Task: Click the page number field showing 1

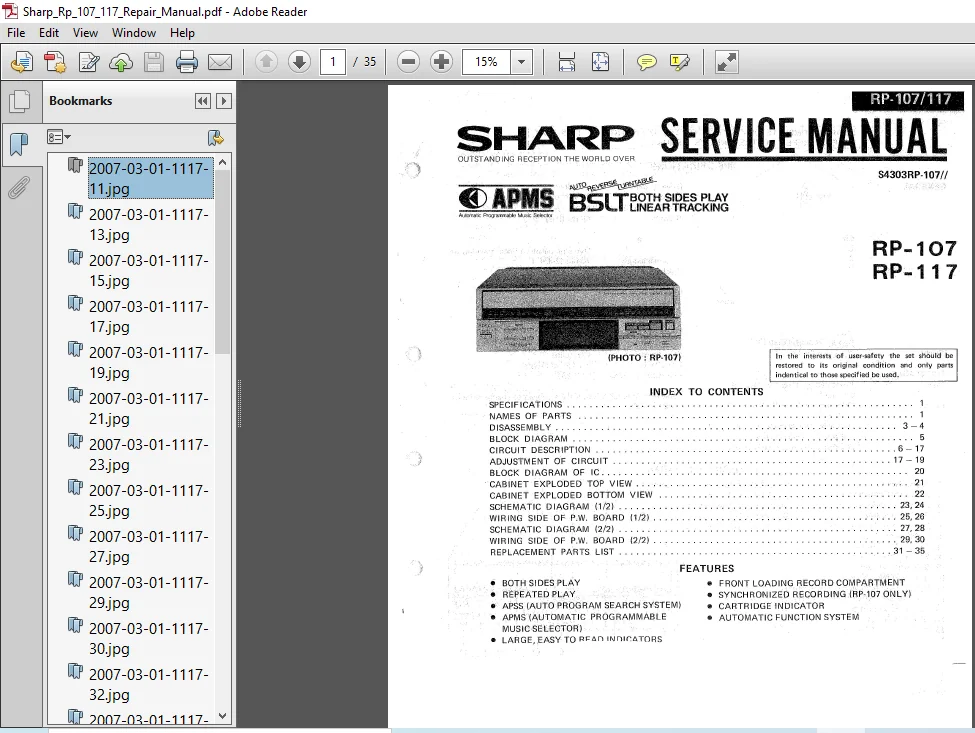Action: click(333, 62)
